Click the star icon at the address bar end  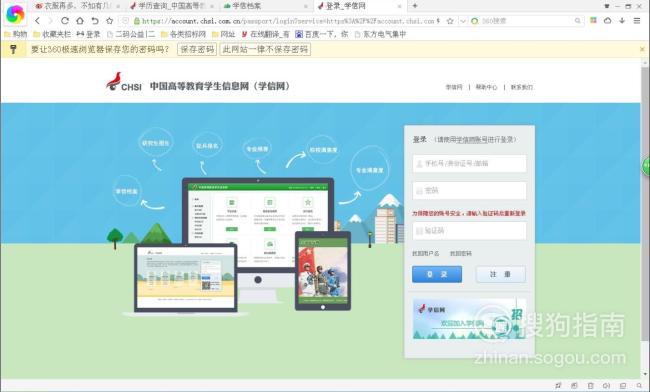(x=450, y=21)
